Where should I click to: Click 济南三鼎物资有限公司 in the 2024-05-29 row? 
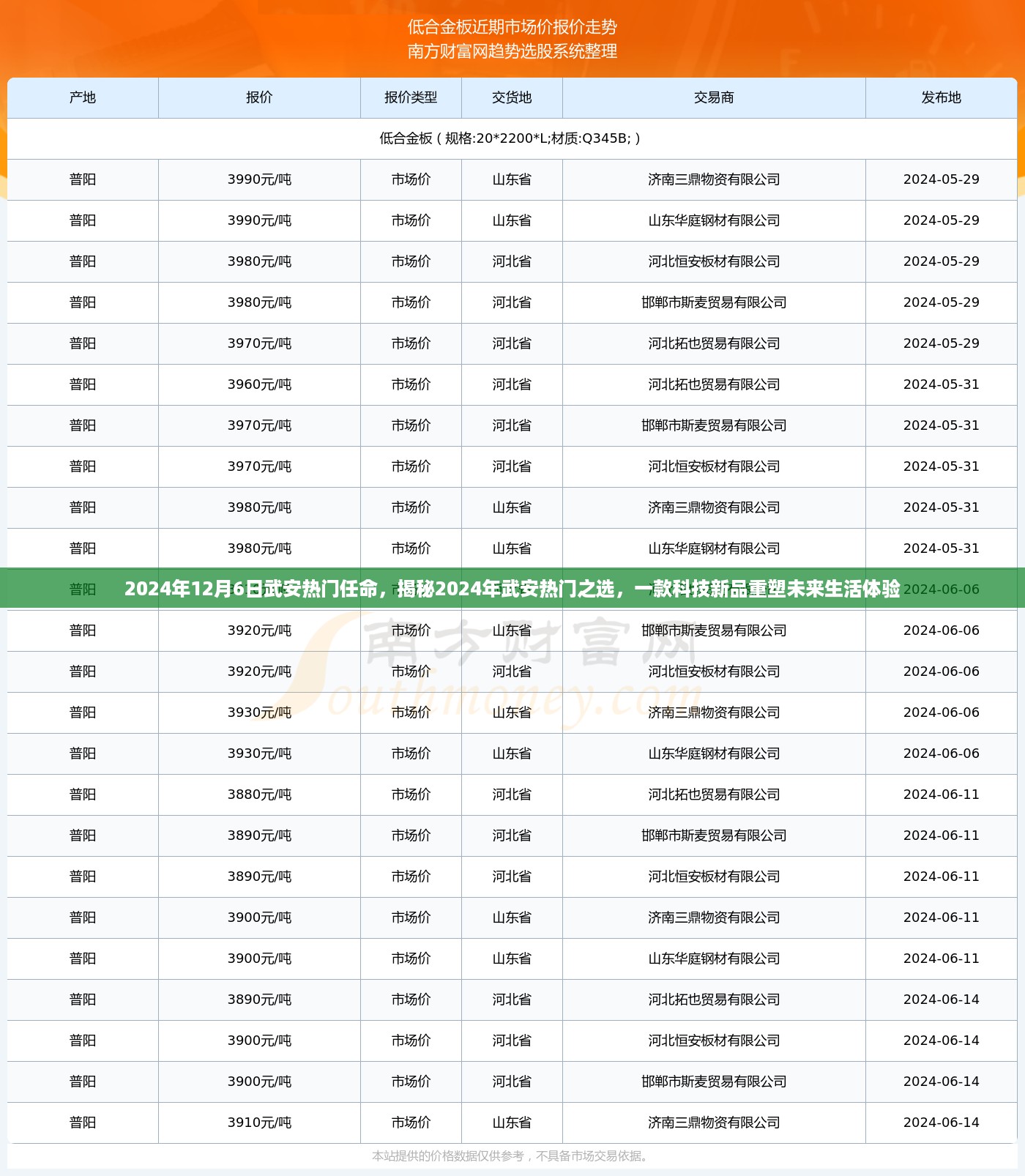[714, 179]
